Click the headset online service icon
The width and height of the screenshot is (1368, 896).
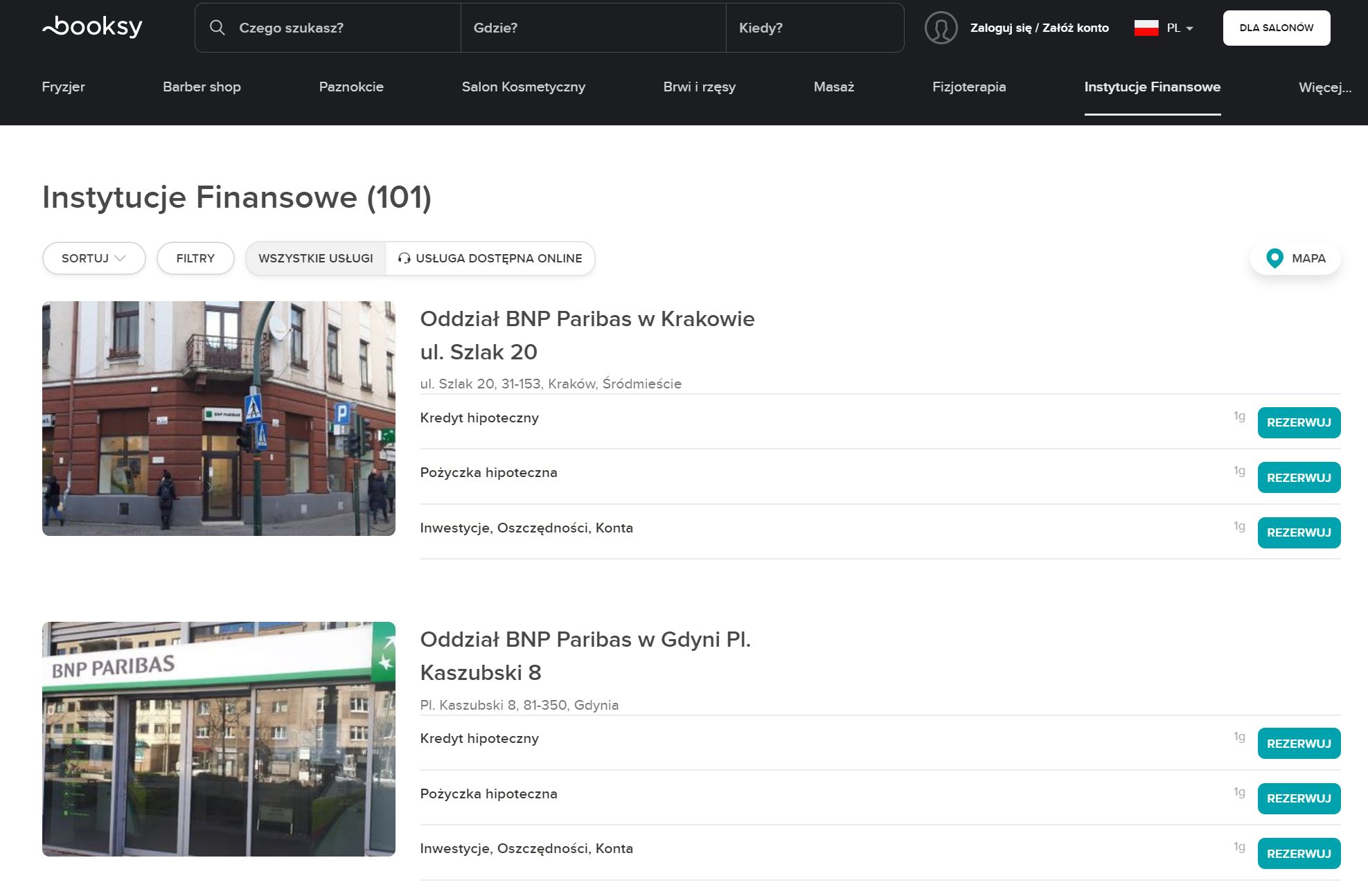point(404,258)
